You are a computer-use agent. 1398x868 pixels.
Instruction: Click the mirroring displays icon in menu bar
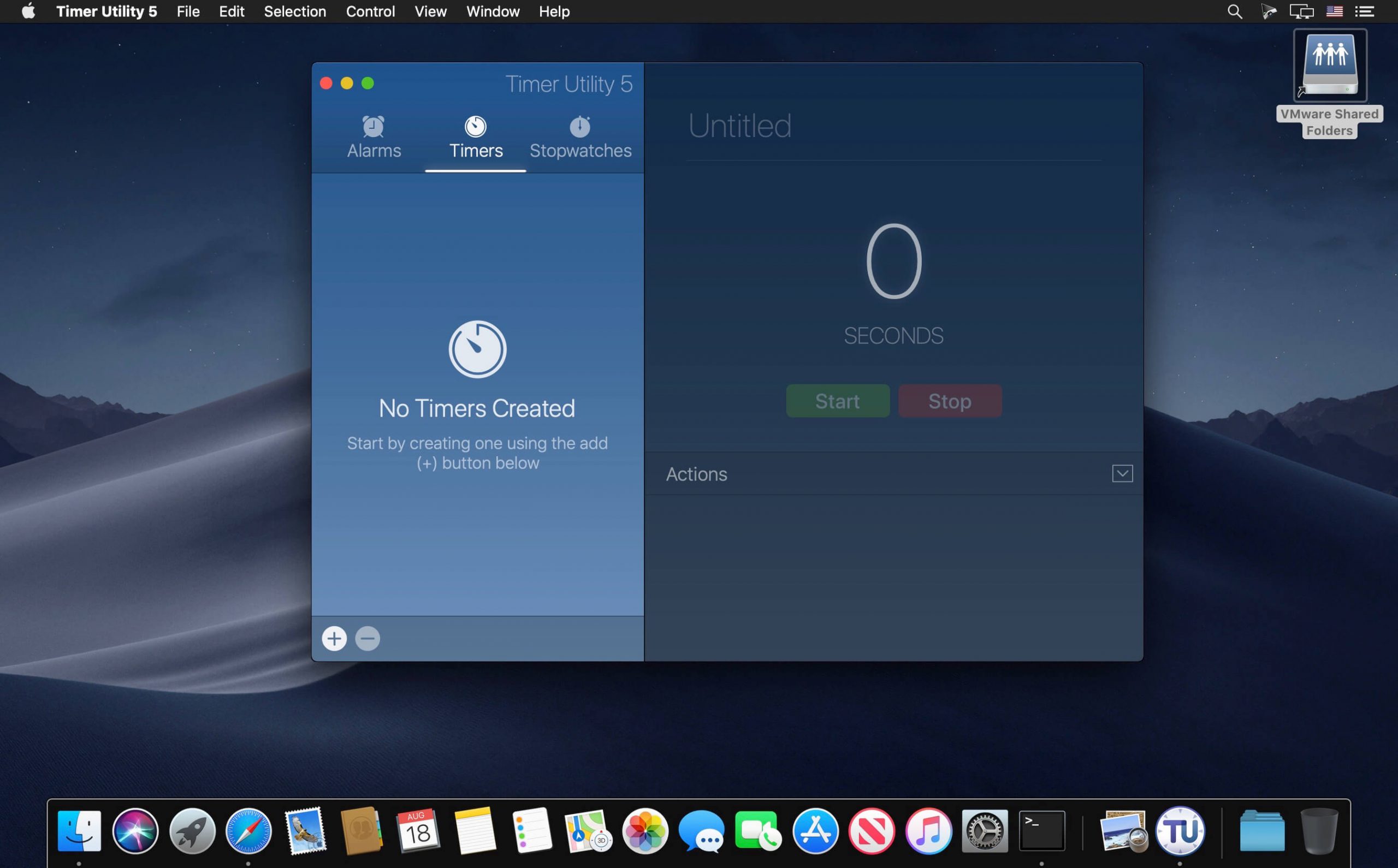coord(1301,11)
